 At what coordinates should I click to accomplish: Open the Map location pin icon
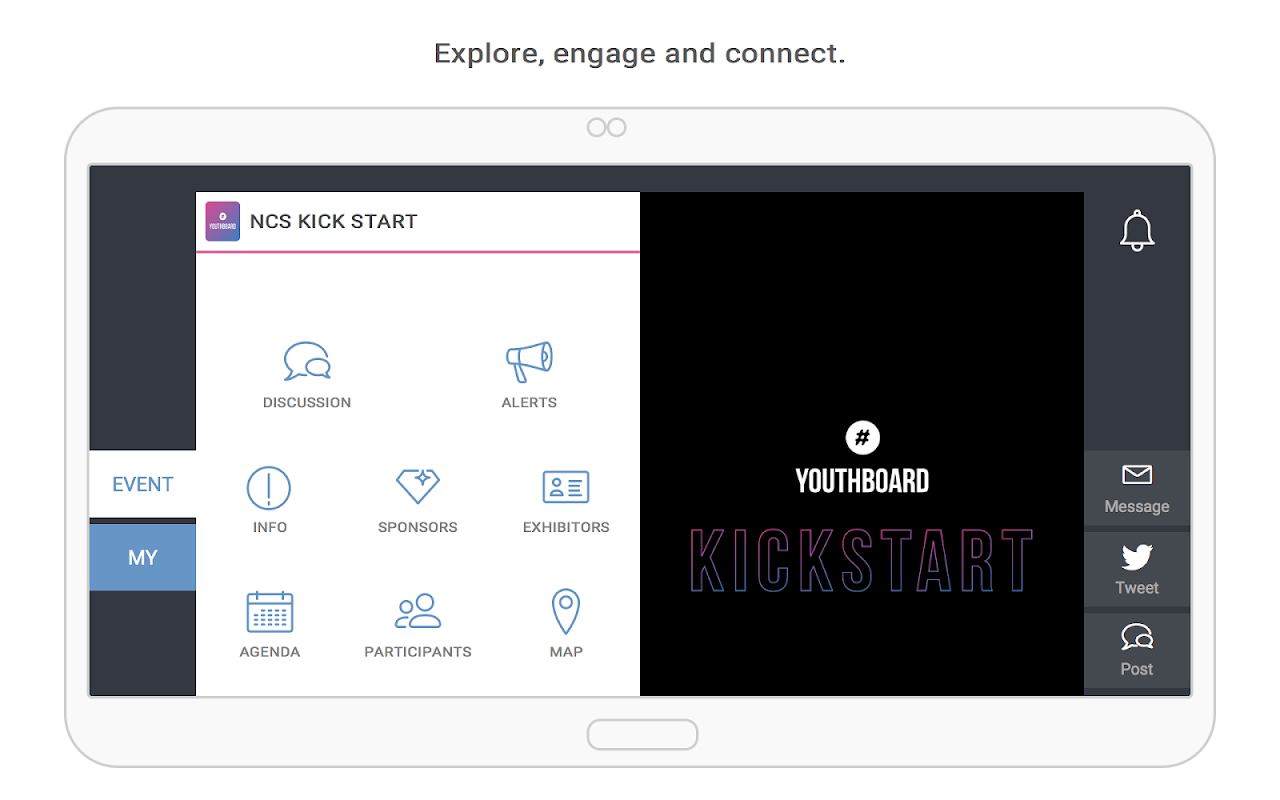pos(566,612)
